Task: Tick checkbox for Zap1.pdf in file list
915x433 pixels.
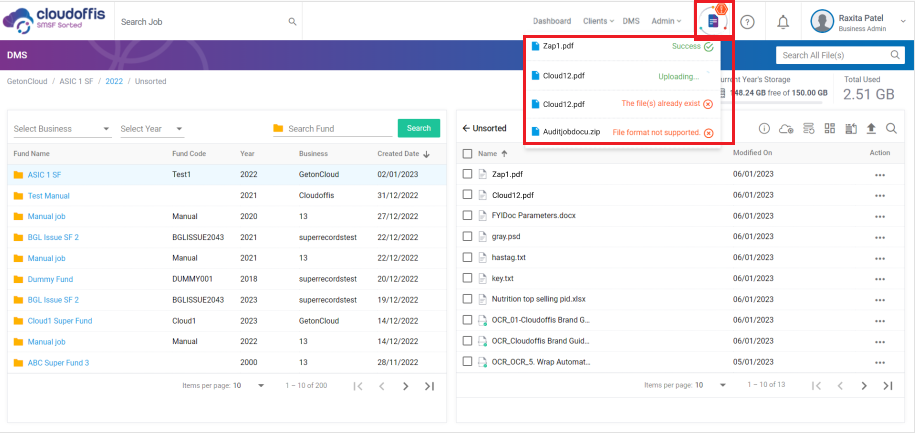Action: coord(467,174)
